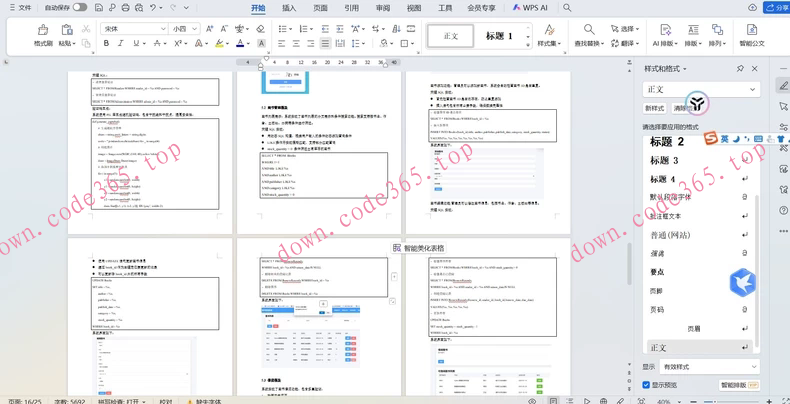
Task: Apply bold formatting with B icon
Action: [x=106, y=44]
